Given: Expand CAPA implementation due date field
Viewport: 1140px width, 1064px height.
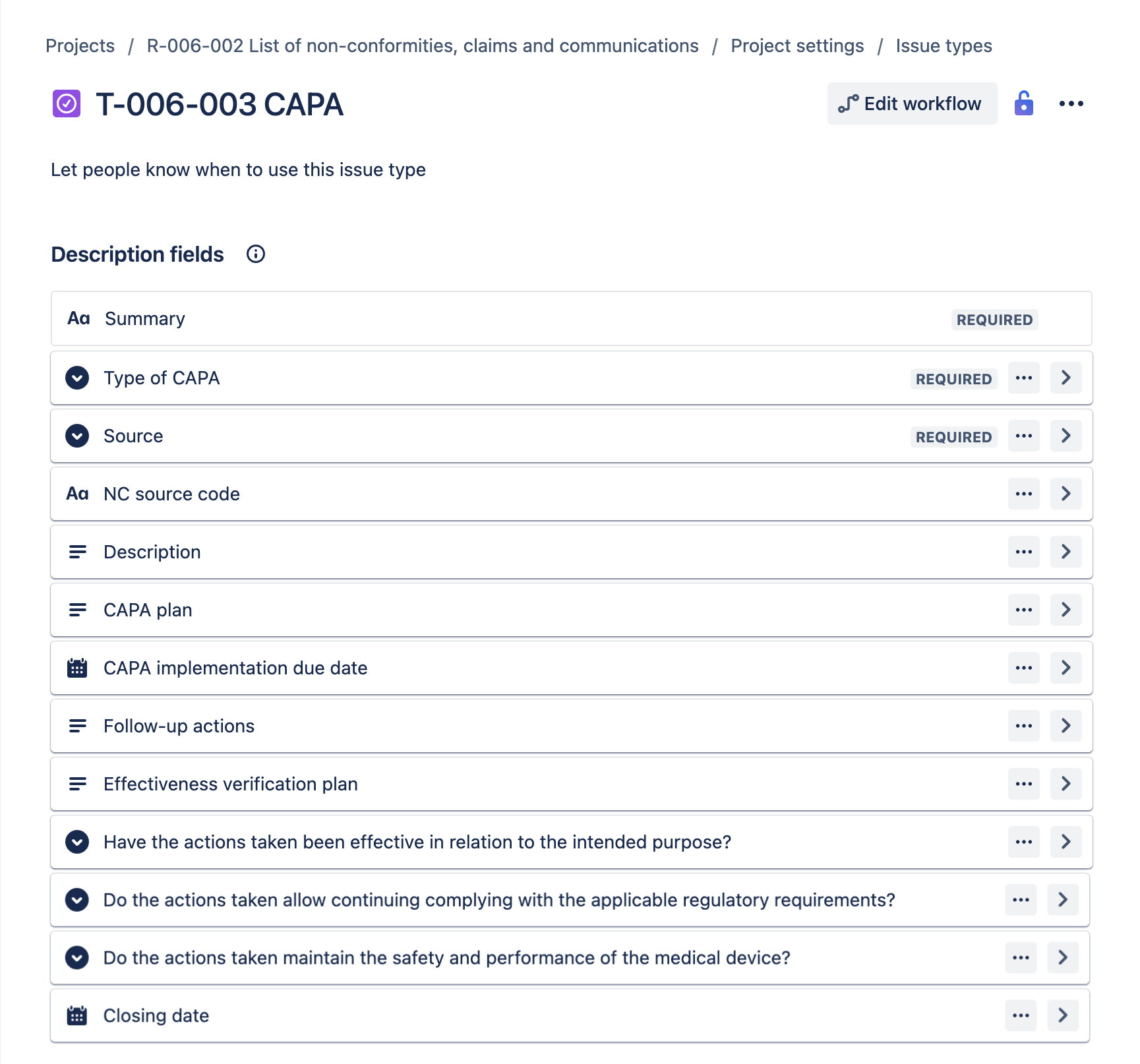Looking at the screenshot, I should click(1065, 668).
